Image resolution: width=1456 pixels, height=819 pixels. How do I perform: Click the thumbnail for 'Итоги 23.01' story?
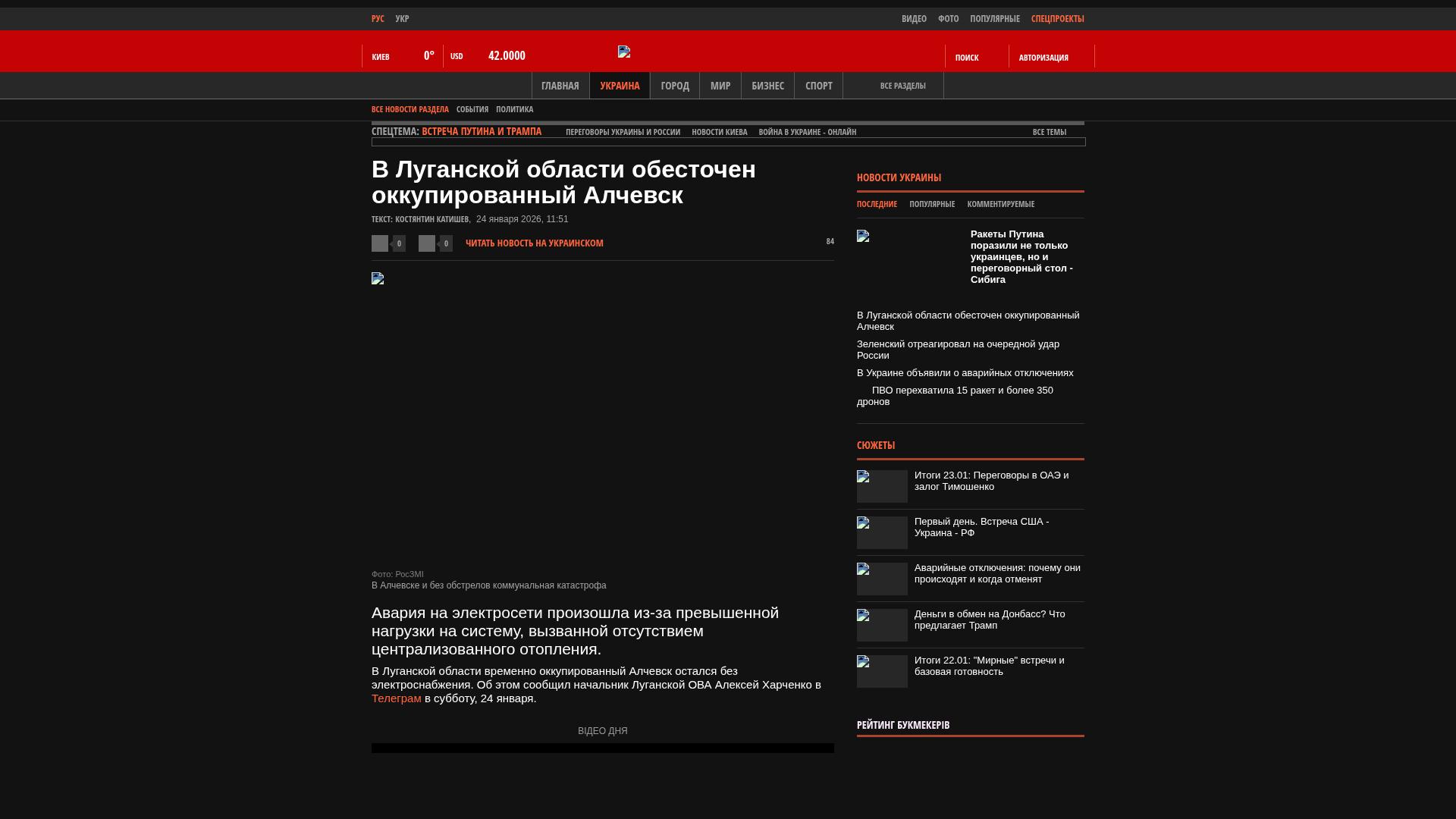tap(882, 486)
